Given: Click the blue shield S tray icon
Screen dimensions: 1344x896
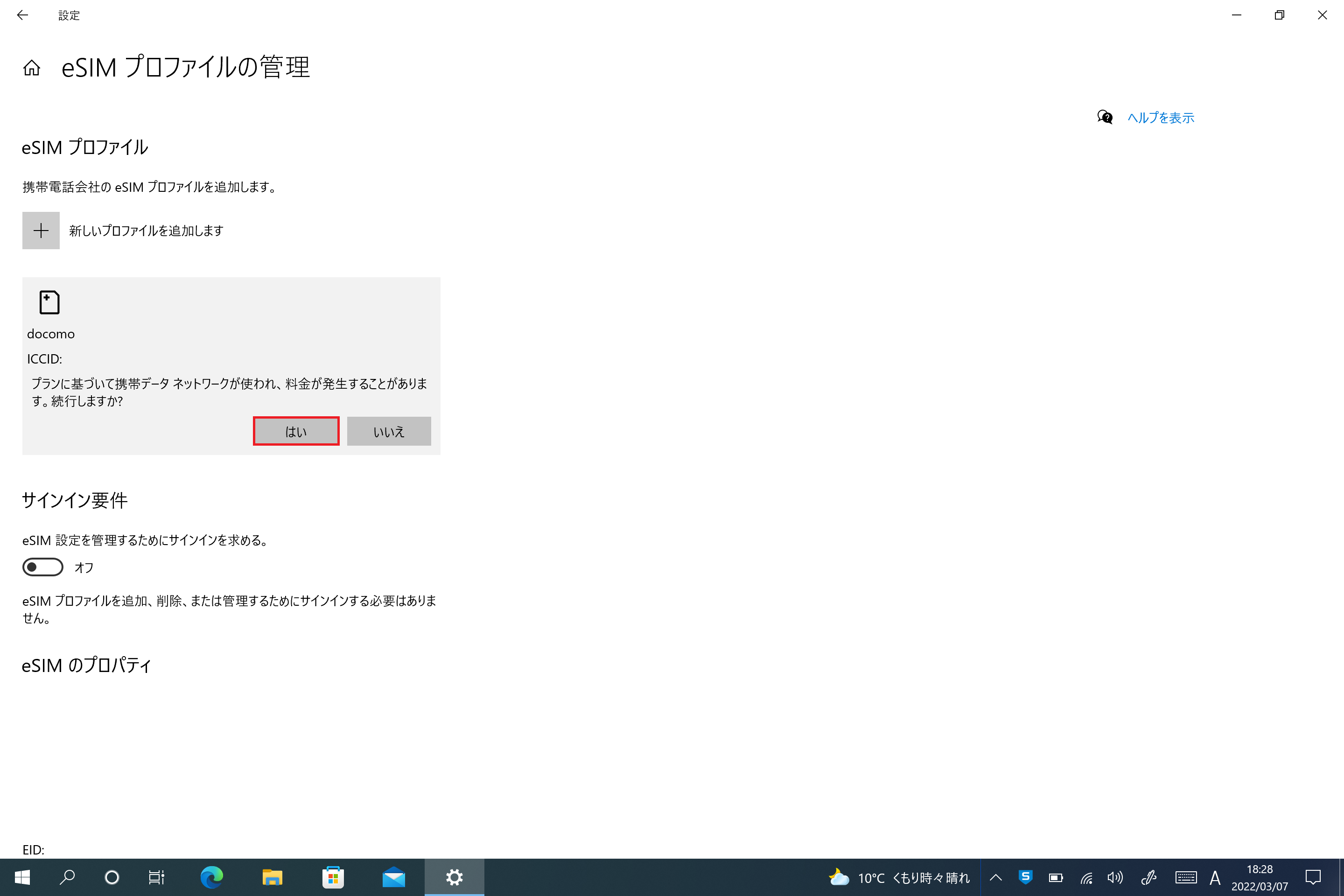Looking at the screenshot, I should 1026,876.
